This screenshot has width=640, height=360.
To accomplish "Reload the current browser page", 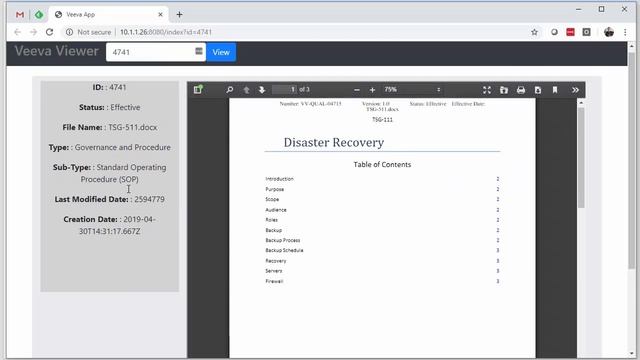I will point(49,32).
